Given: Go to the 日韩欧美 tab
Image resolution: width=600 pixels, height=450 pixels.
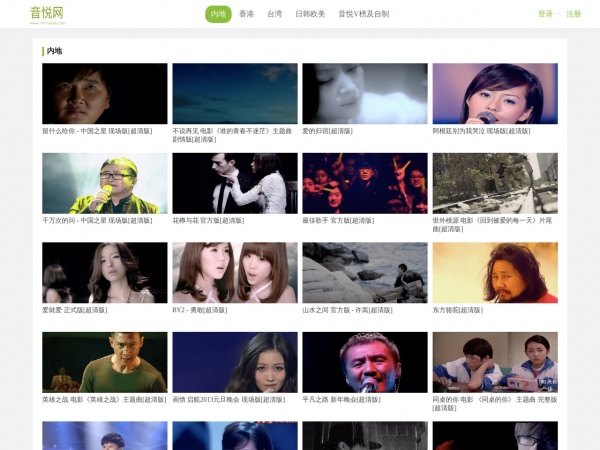Looking at the screenshot, I should point(310,14).
